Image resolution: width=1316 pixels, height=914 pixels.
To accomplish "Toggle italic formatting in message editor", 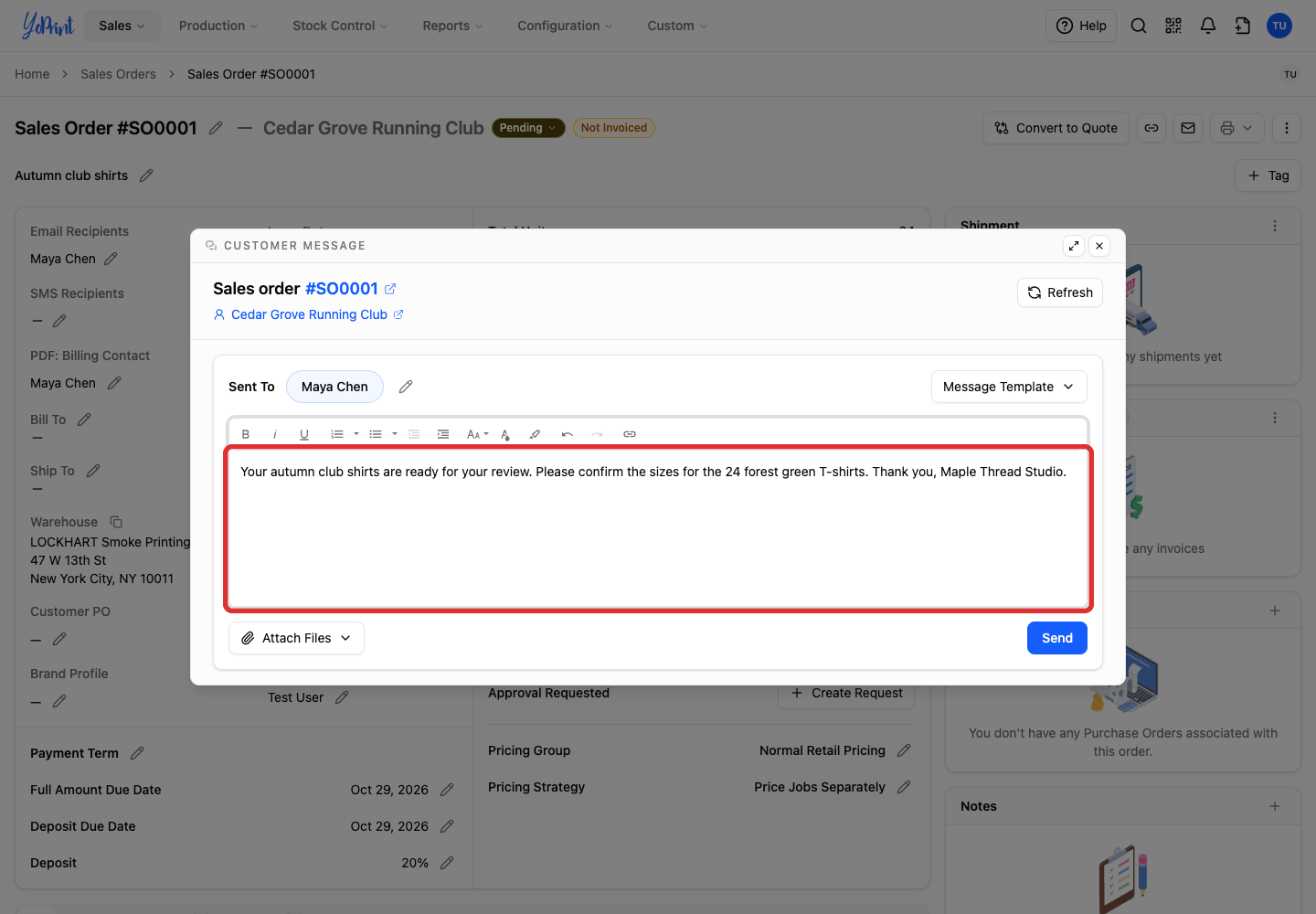I will (x=275, y=434).
